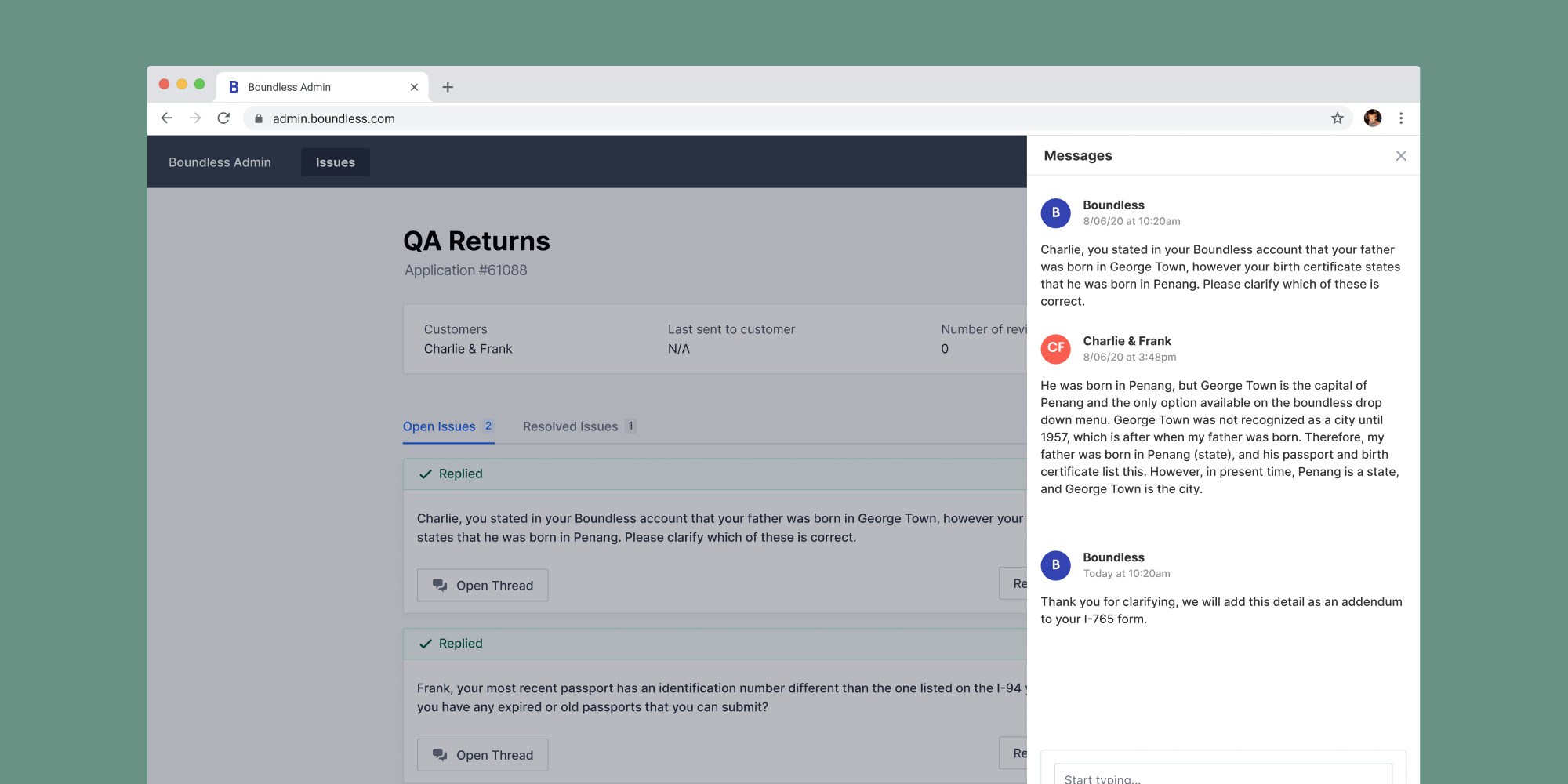The image size is (1568, 784).
Task: Open the Issues navigation item
Action: pos(336,162)
